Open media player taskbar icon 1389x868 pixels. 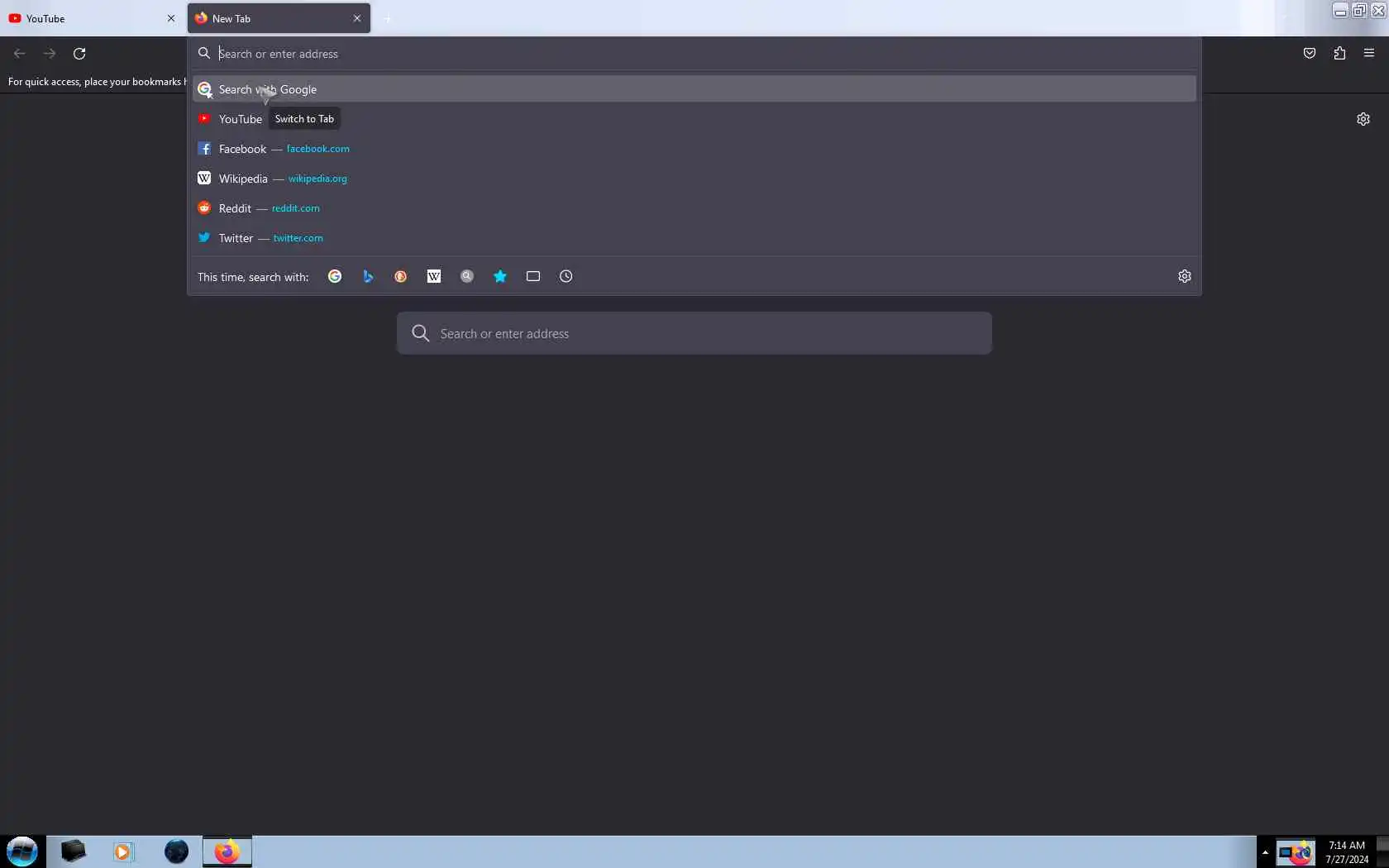click(x=123, y=851)
